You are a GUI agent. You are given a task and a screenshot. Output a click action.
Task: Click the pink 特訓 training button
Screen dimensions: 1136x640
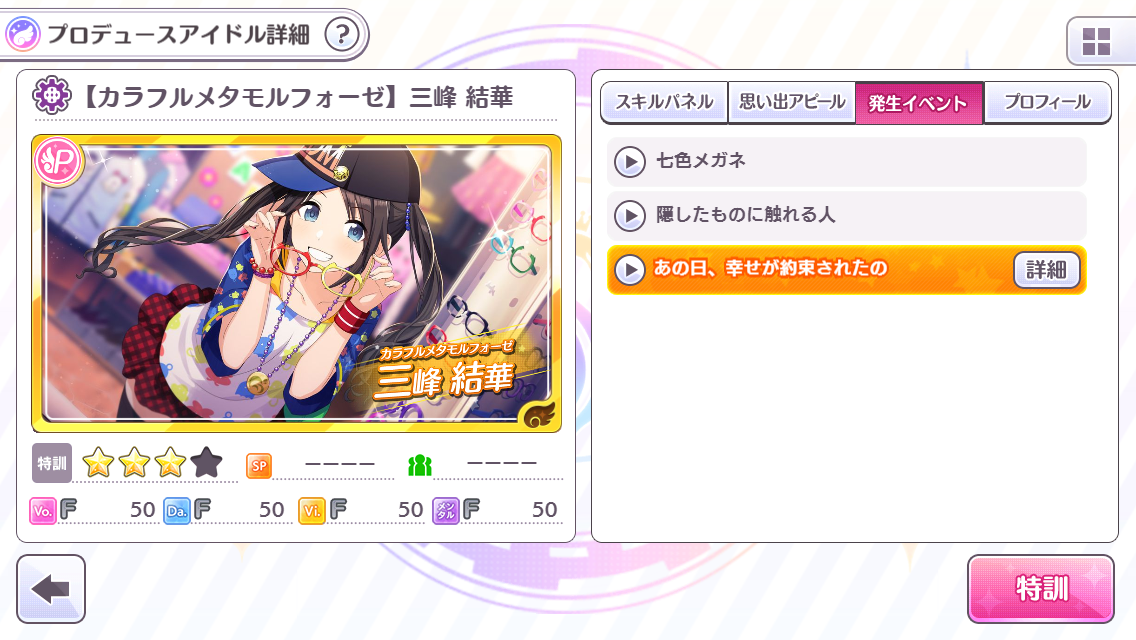point(1041,589)
